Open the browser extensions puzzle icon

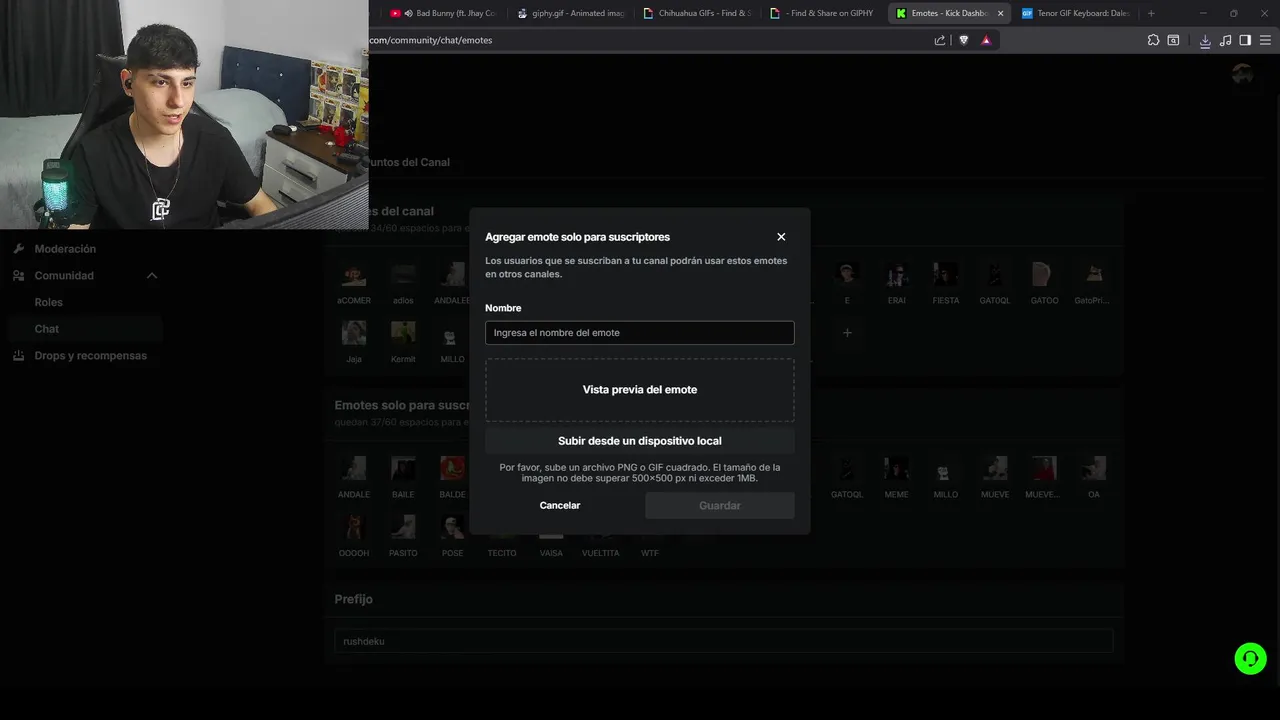click(1153, 40)
